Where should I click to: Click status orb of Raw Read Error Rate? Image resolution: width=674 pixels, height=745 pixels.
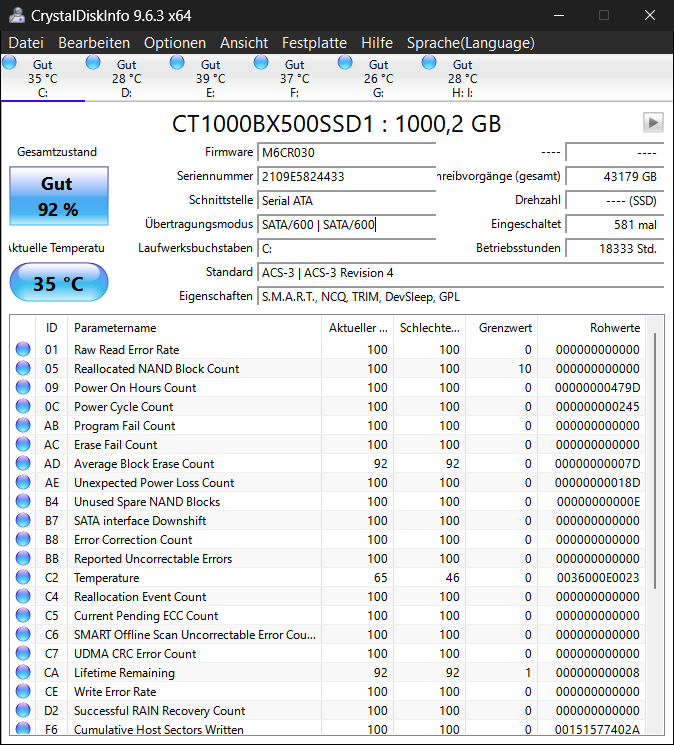click(23, 349)
